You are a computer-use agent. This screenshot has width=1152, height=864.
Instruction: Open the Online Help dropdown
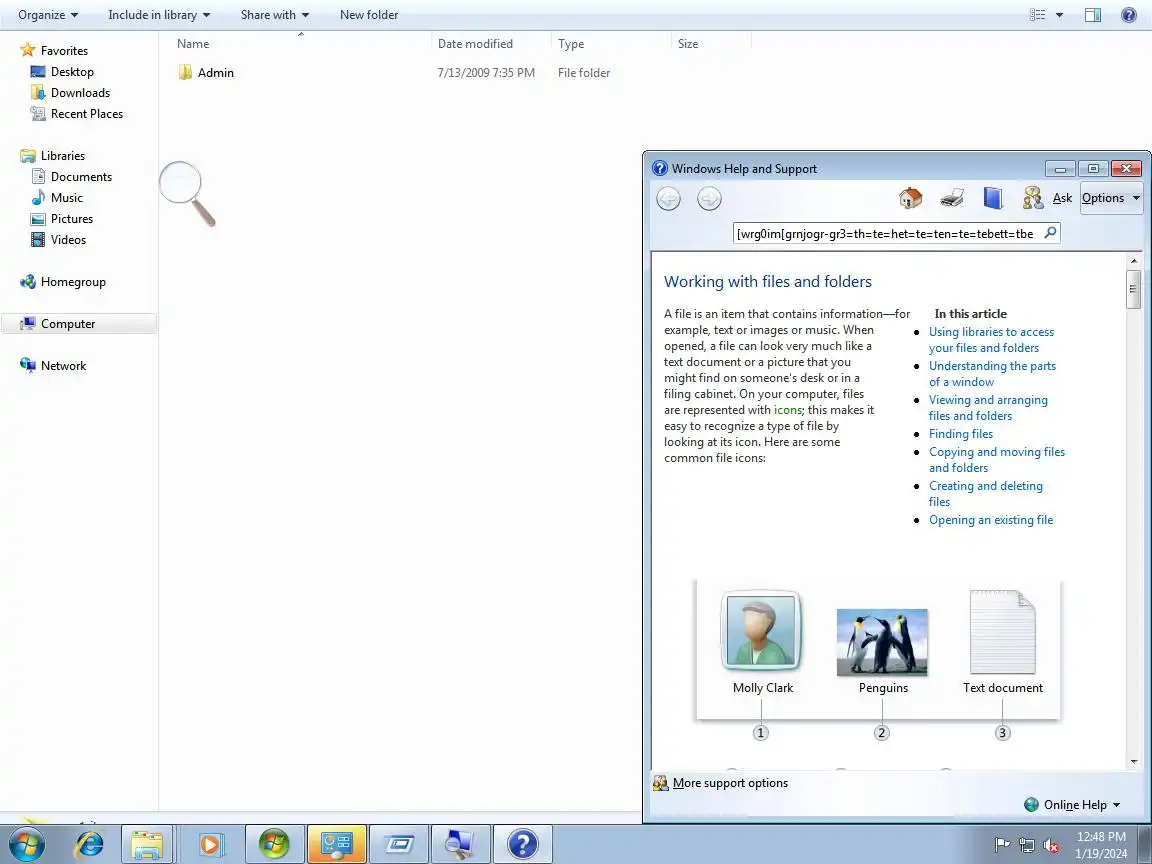pos(1073,804)
